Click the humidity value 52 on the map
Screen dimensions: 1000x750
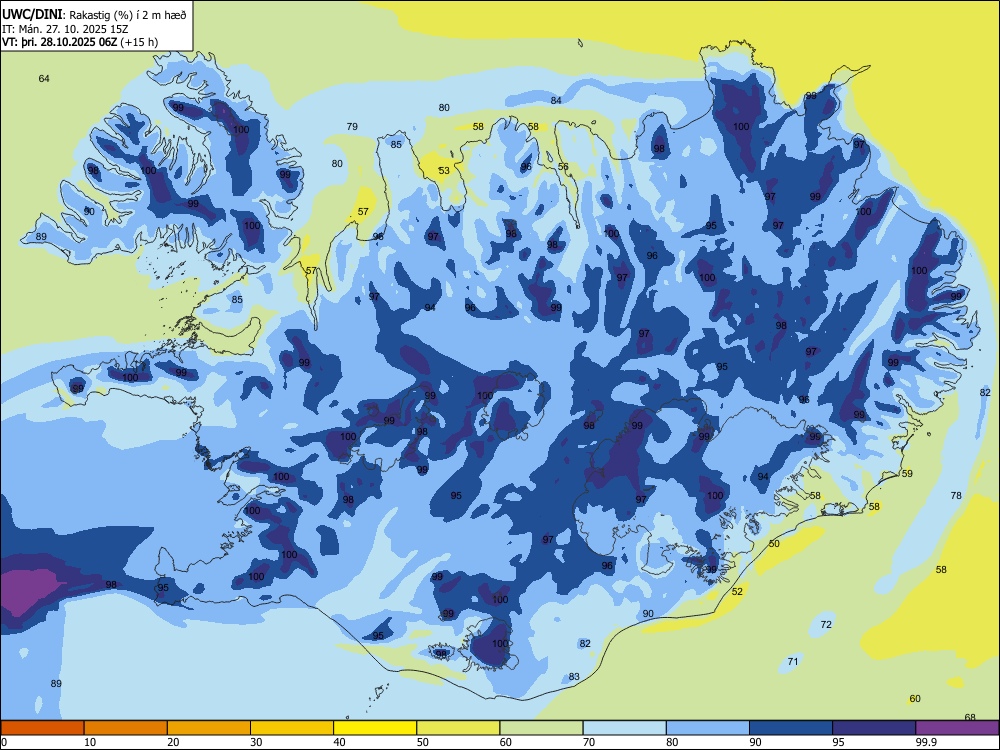(x=737, y=591)
